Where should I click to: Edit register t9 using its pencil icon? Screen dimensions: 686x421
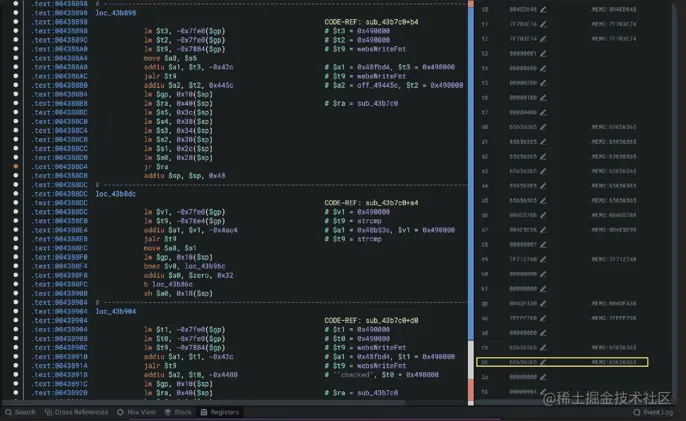[543, 259]
